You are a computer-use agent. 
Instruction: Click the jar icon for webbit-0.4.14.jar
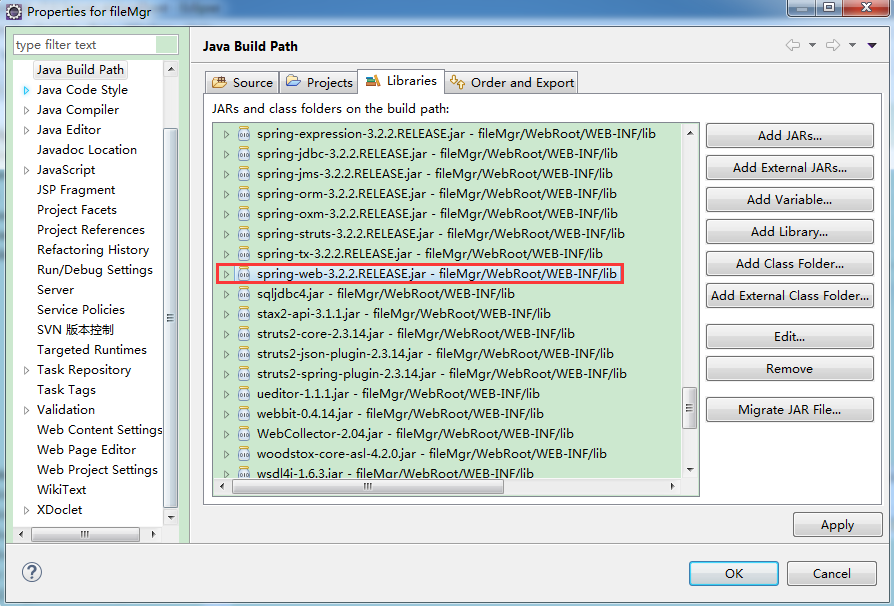244,414
